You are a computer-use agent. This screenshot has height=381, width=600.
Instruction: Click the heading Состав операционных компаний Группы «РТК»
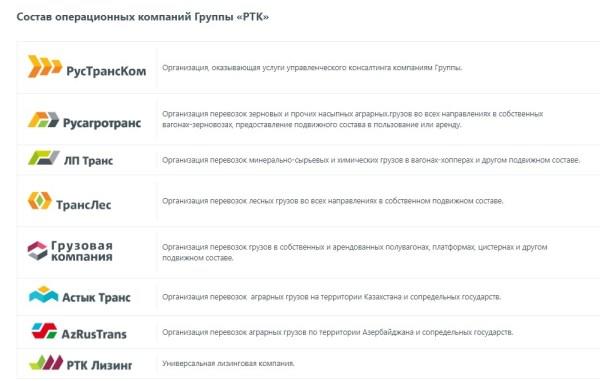click(x=143, y=17)
